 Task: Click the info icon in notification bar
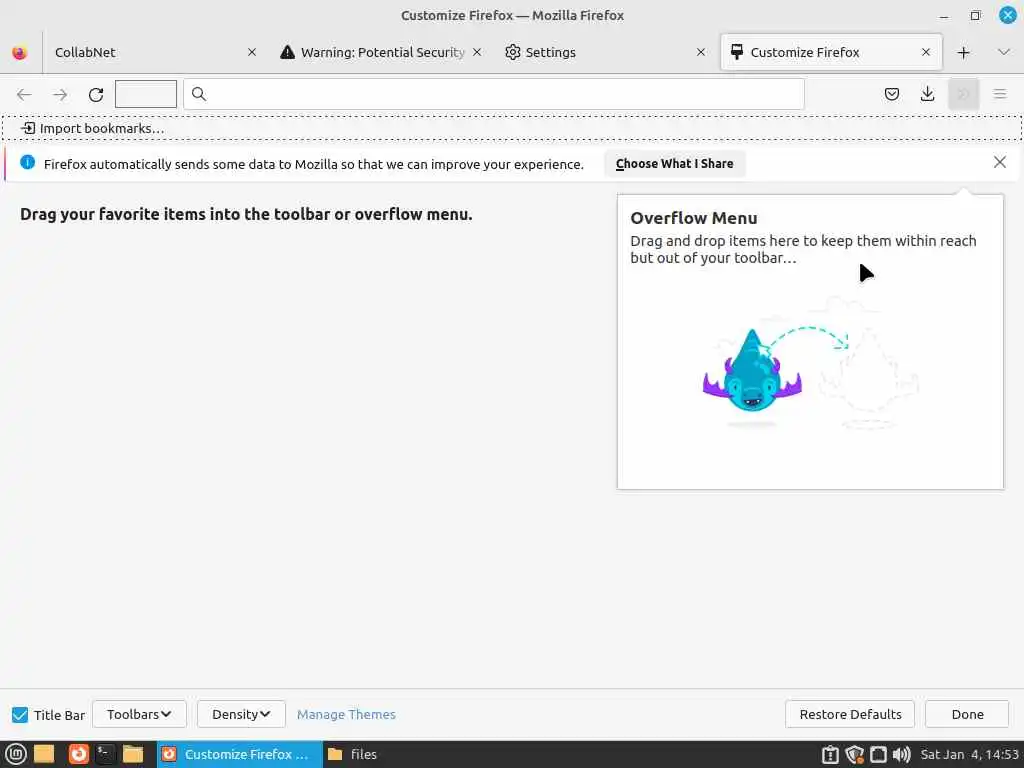click(x=27, y=162)
